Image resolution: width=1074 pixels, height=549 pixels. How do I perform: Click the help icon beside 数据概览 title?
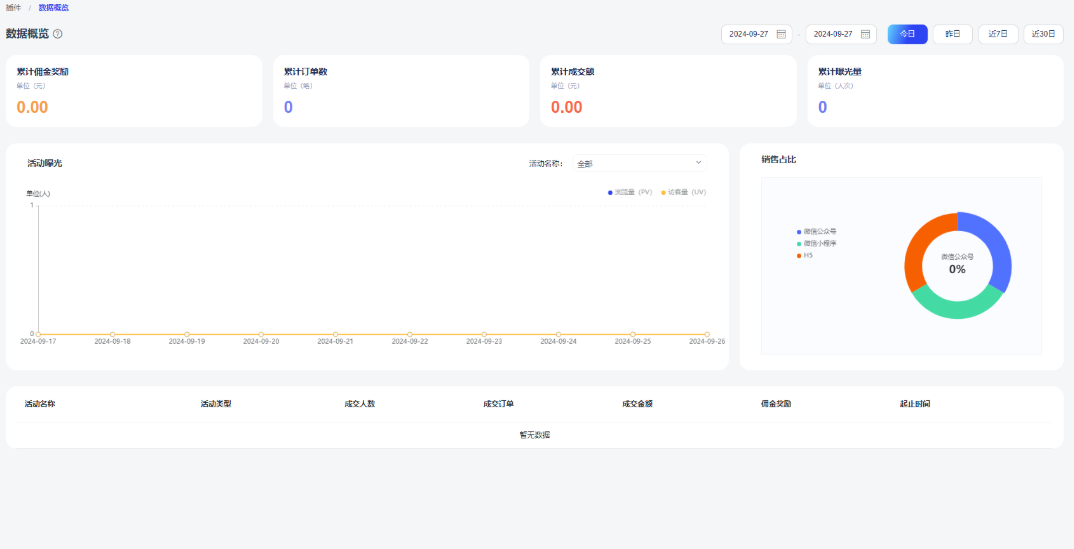pos(58,34)
